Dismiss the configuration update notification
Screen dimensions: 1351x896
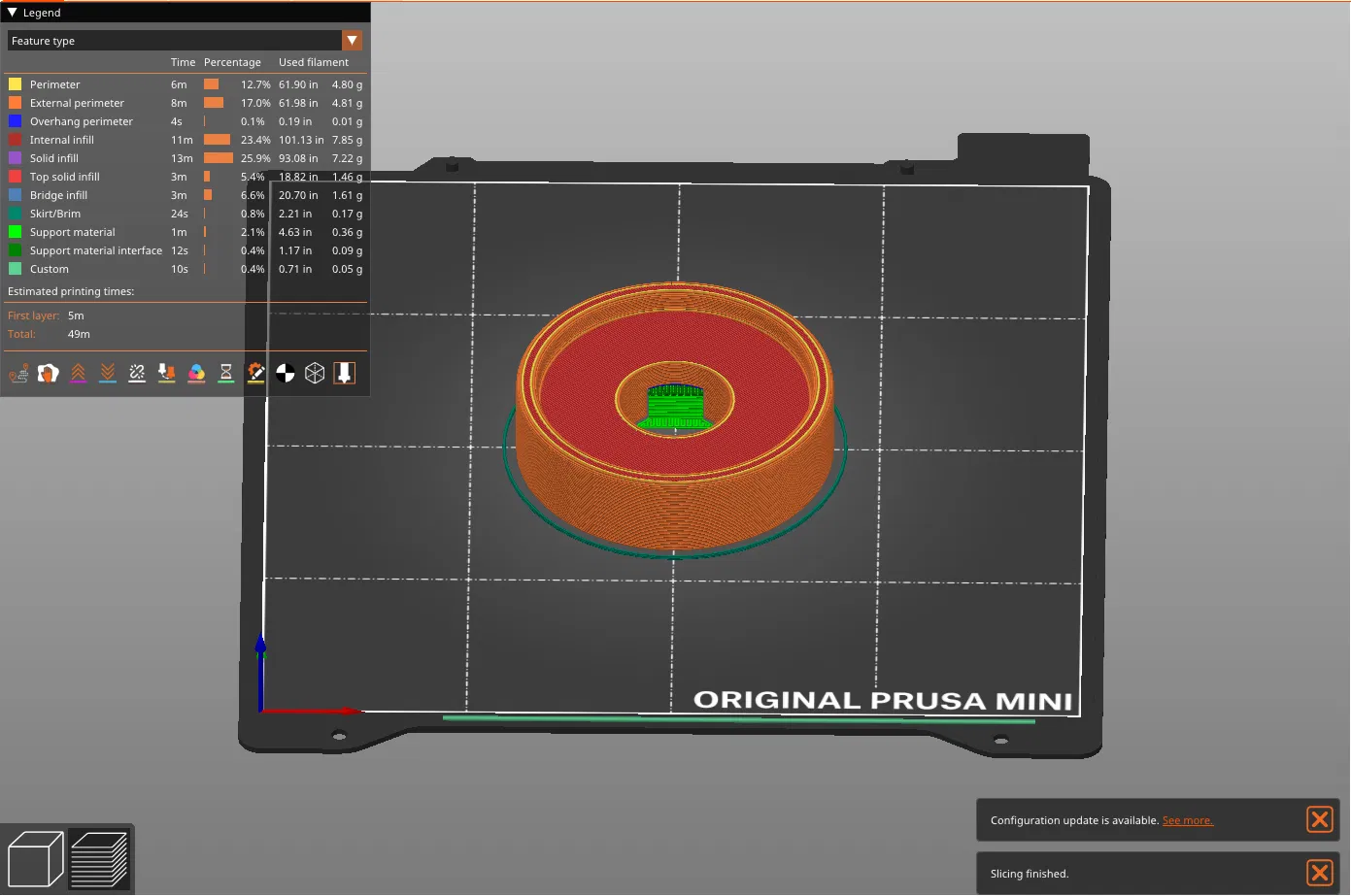point(1320,819)
